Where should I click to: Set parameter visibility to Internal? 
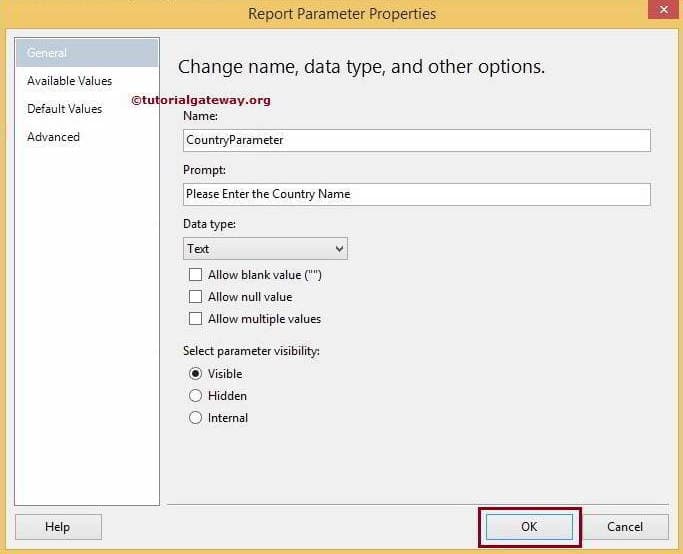point(195,418)
